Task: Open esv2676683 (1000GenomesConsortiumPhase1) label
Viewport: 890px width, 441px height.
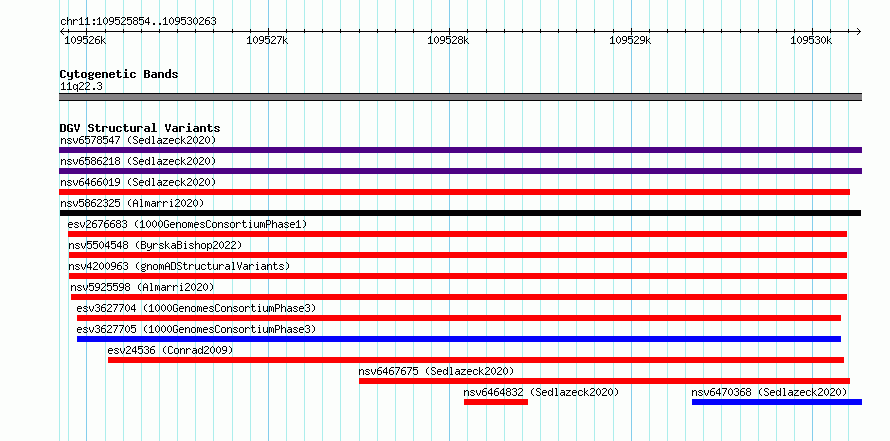Action: (x=187, y=224)
